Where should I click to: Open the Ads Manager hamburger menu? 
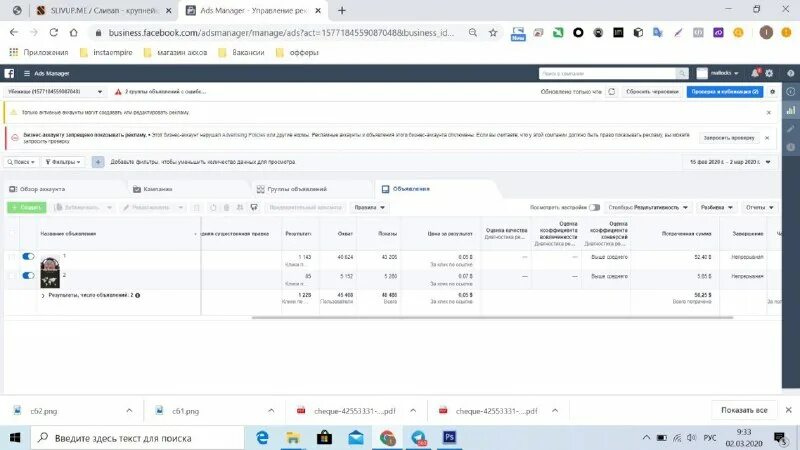[x=27, y=73]
